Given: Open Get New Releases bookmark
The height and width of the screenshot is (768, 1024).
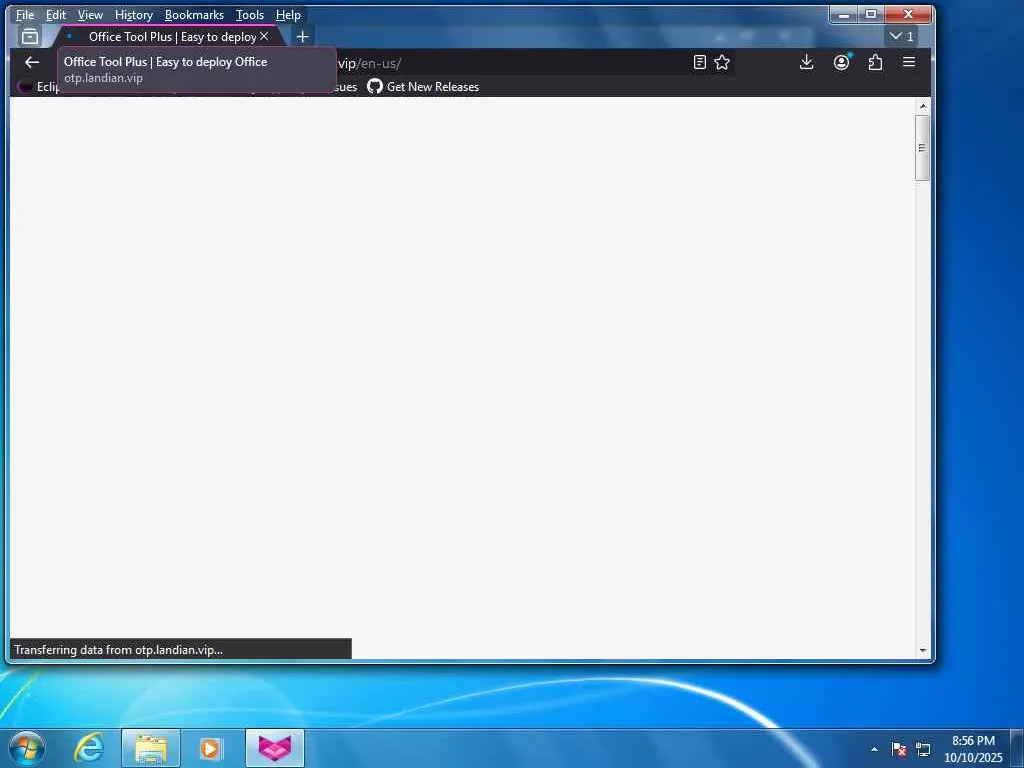Looking at the screenshot, I should tap(423, 87).
